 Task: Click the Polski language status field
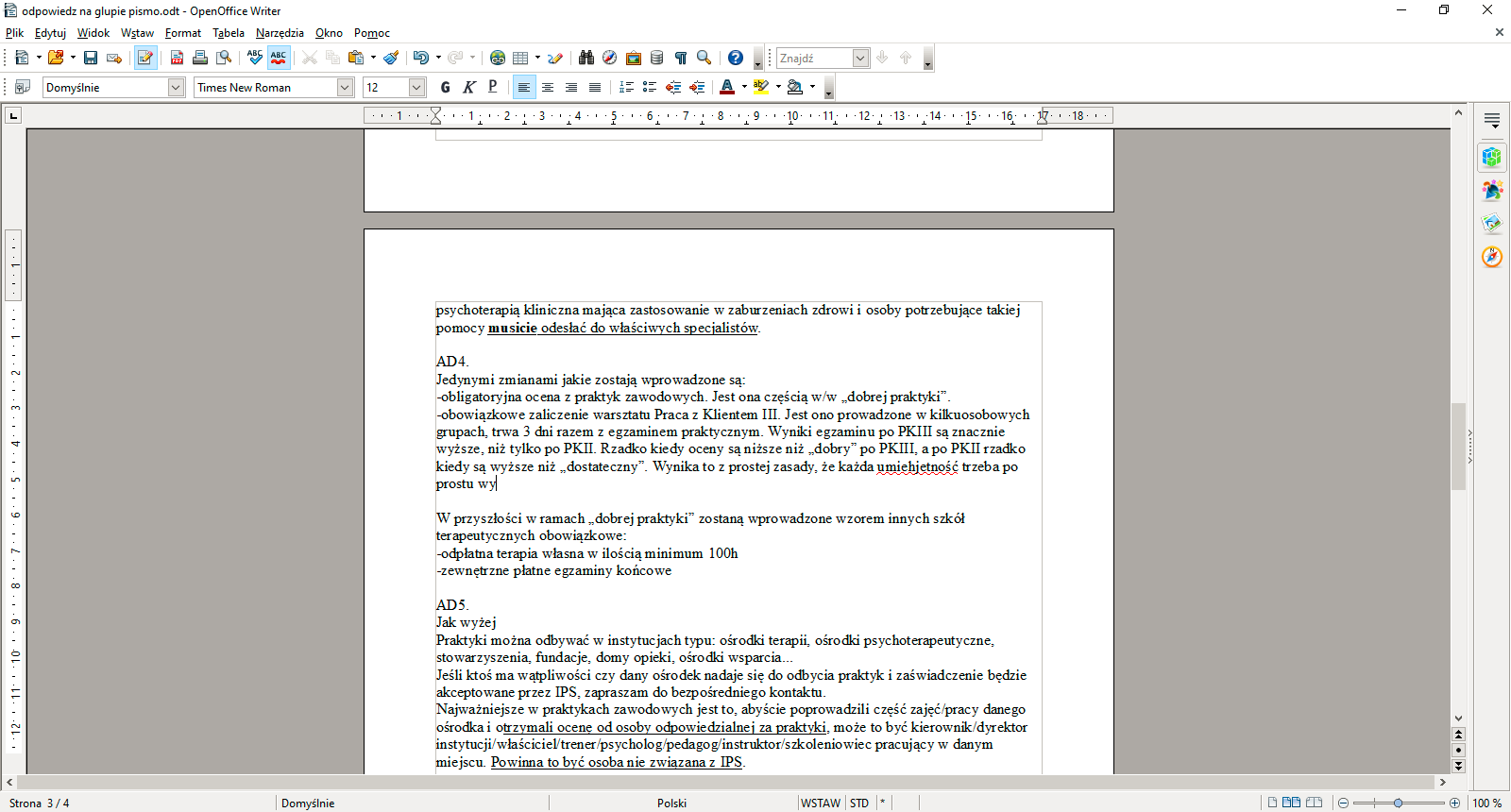point(671,804)
